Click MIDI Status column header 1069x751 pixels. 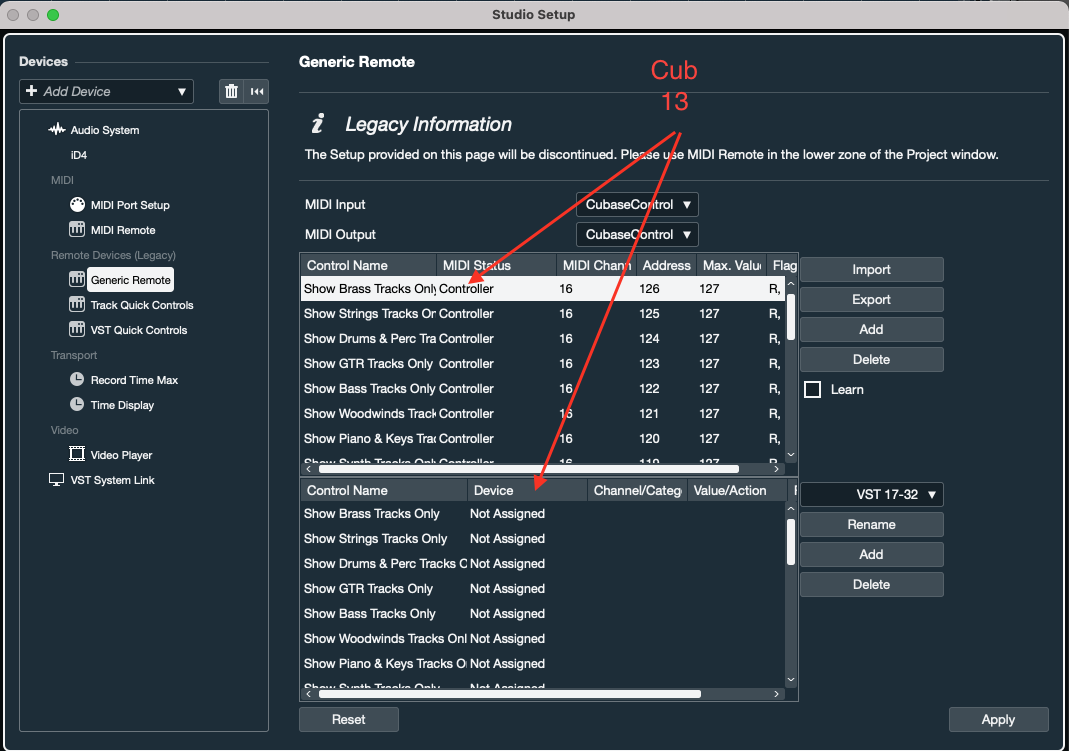(x=496, y=266)
